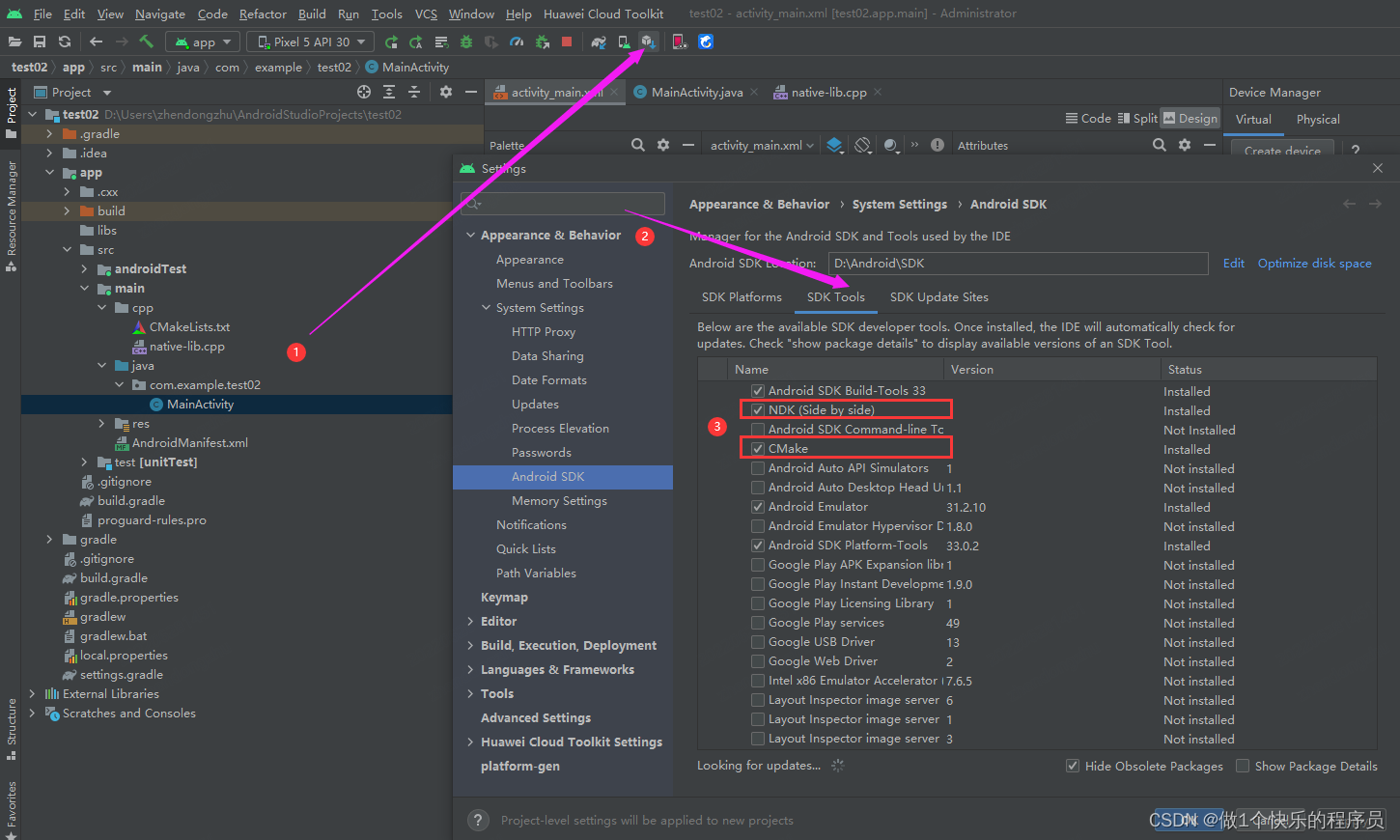Click the Save All floppy icon
The height and width of the screenshot is (840, 1400).
point(40,42)
